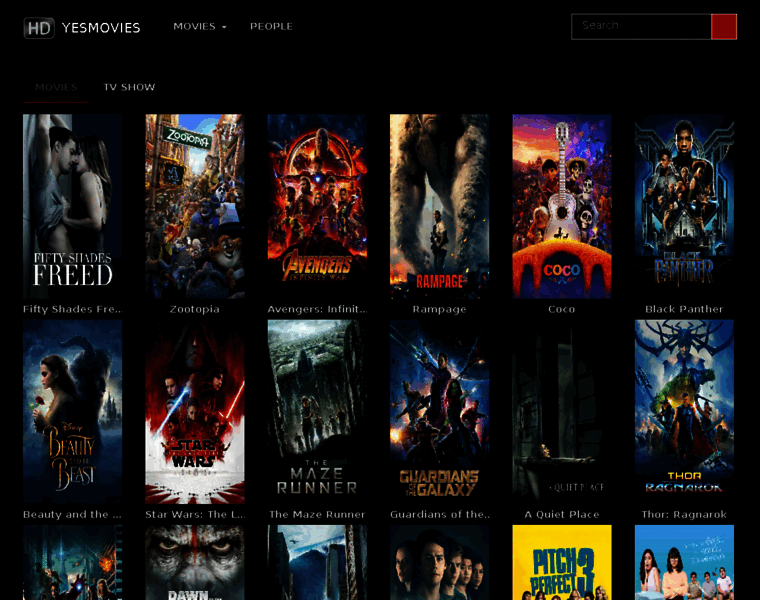This screenshot has width=760, height=600.
Task: Go to the People page
Action: tap(271, 26)
